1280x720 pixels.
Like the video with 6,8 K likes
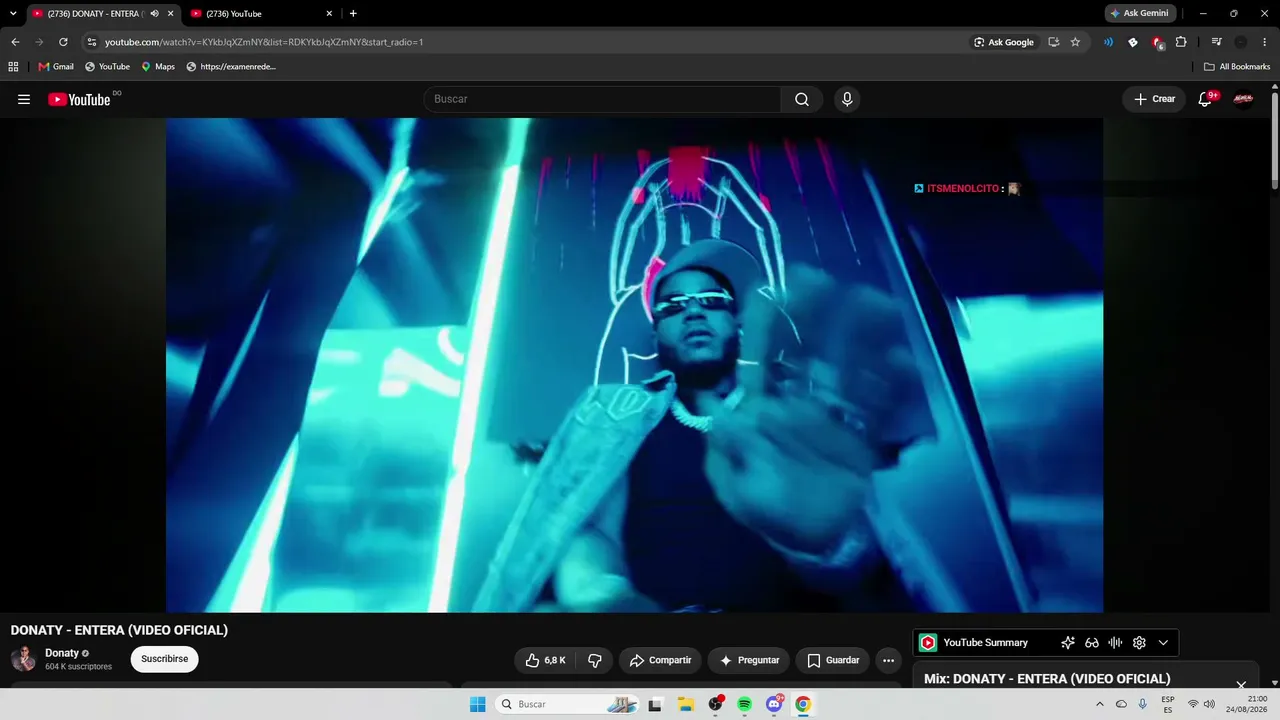coord(546,660)
